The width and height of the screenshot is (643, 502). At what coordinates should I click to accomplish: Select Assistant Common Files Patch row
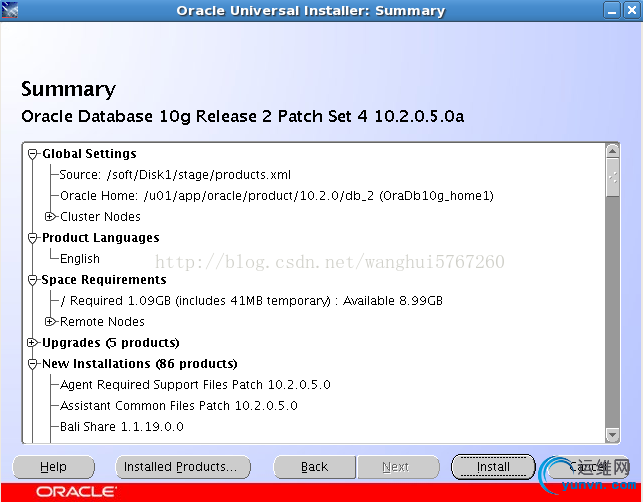pyautogui.click(x=179, y=406)
